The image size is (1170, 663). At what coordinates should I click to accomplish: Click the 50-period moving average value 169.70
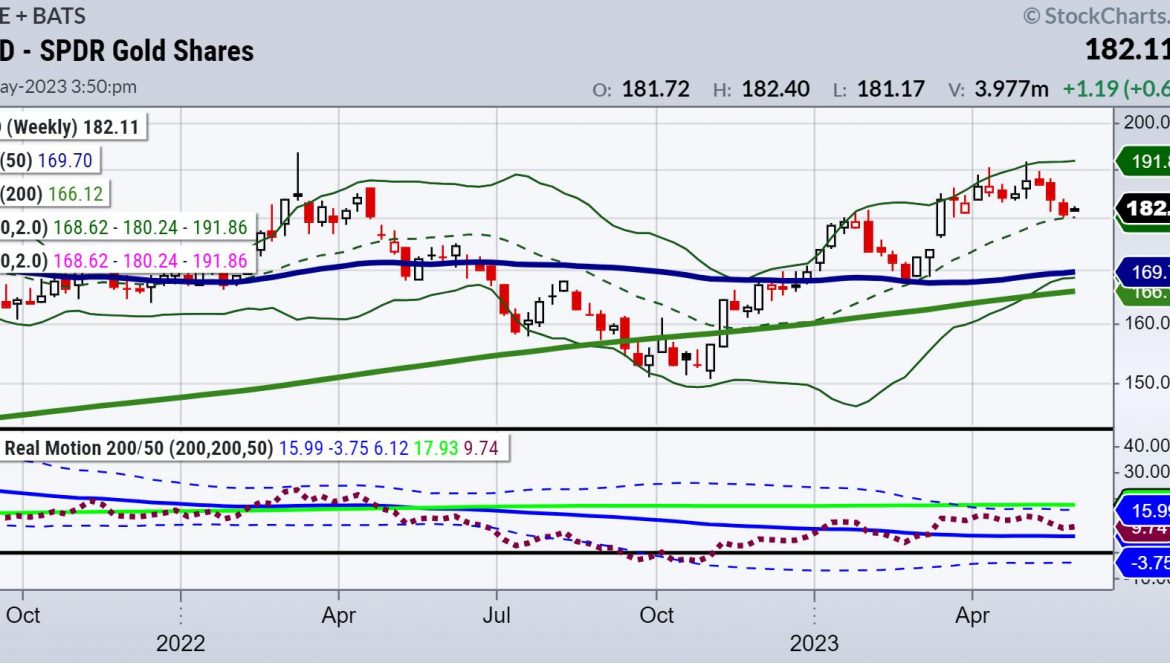tap(65, 160)
